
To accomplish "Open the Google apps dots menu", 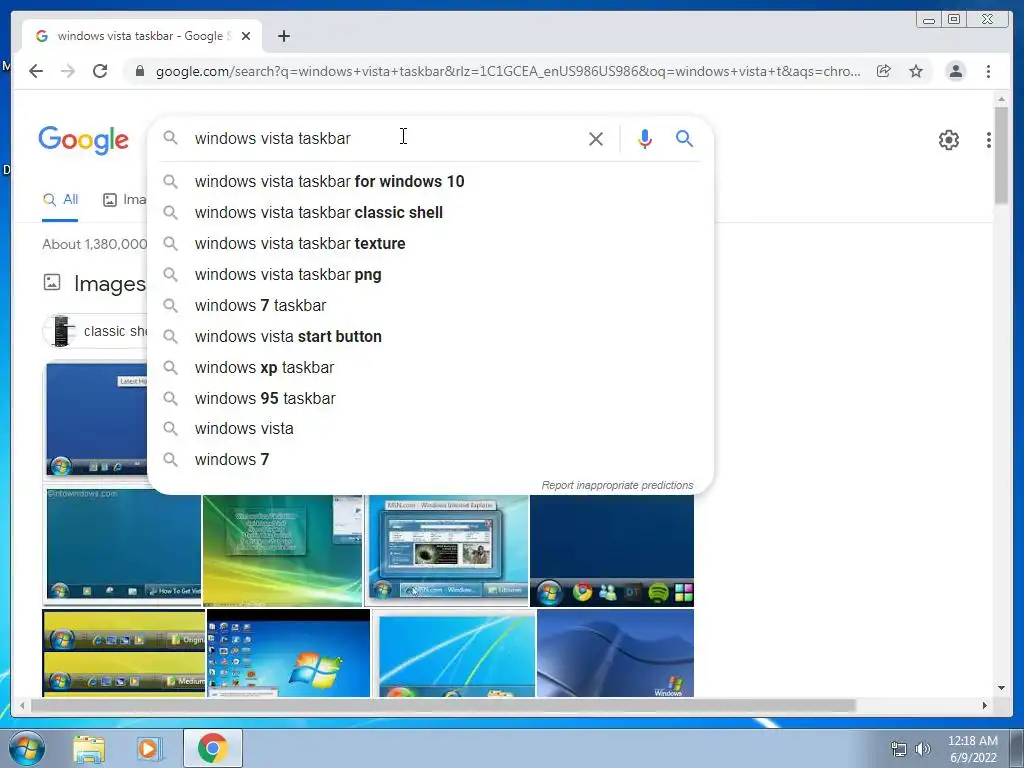I will tap(989, 140).
